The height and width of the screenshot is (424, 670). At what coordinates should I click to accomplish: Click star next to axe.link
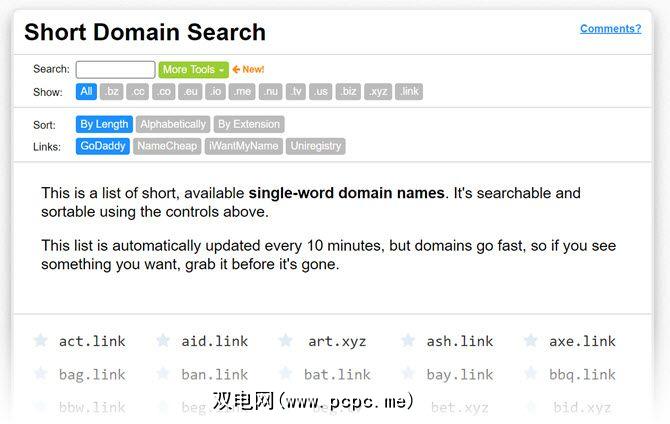click(x=531, y=341)
